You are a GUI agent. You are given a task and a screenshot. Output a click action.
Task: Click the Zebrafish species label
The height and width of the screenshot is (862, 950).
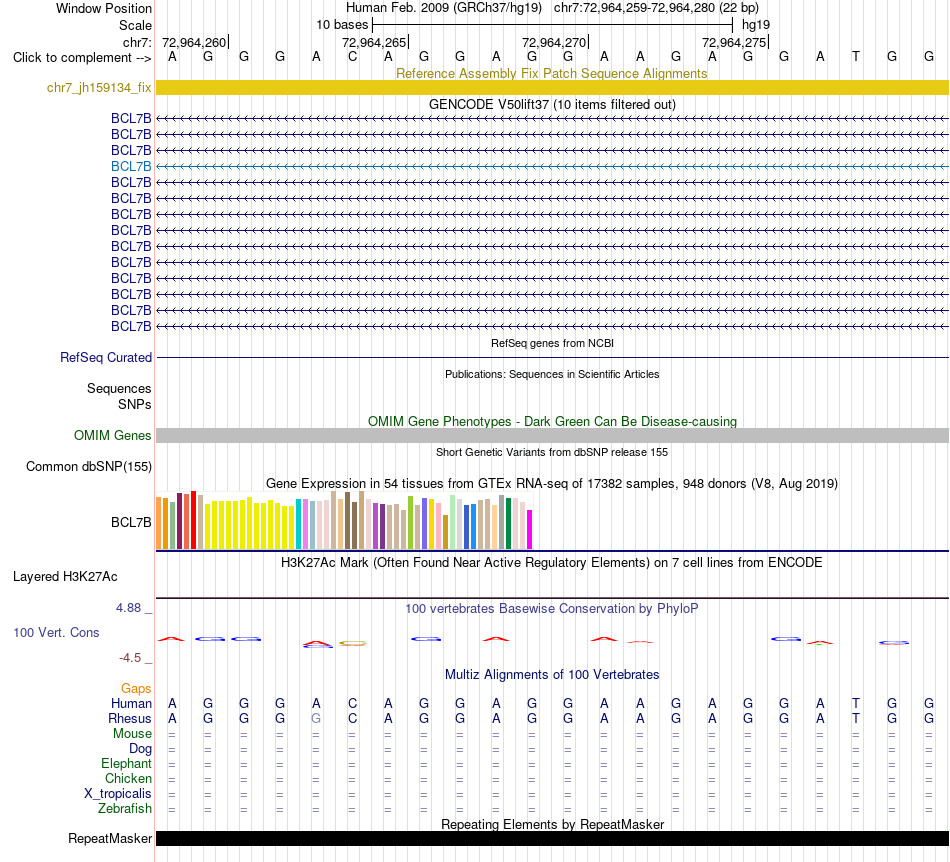tap(125, 808)
